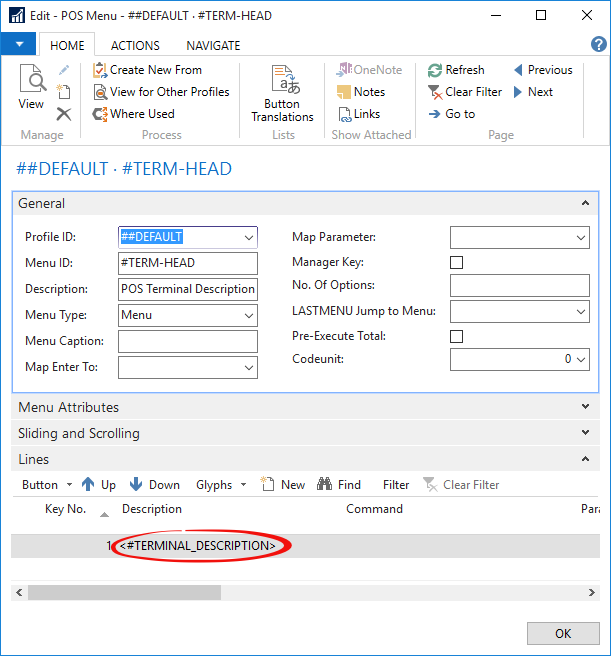Click the OK button
The image size is (611, 656).
(562, 633)
